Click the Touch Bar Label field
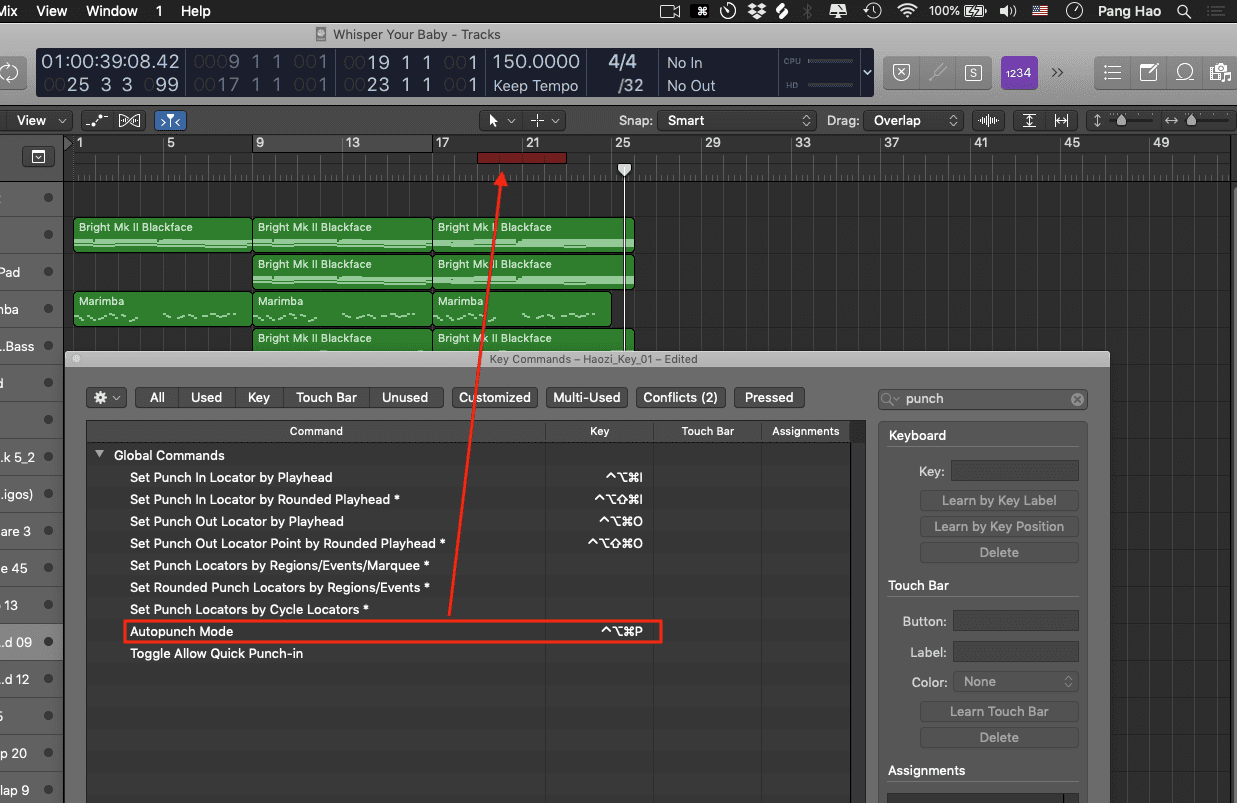The image size is (1237, 803). (x=1015, y=651)
